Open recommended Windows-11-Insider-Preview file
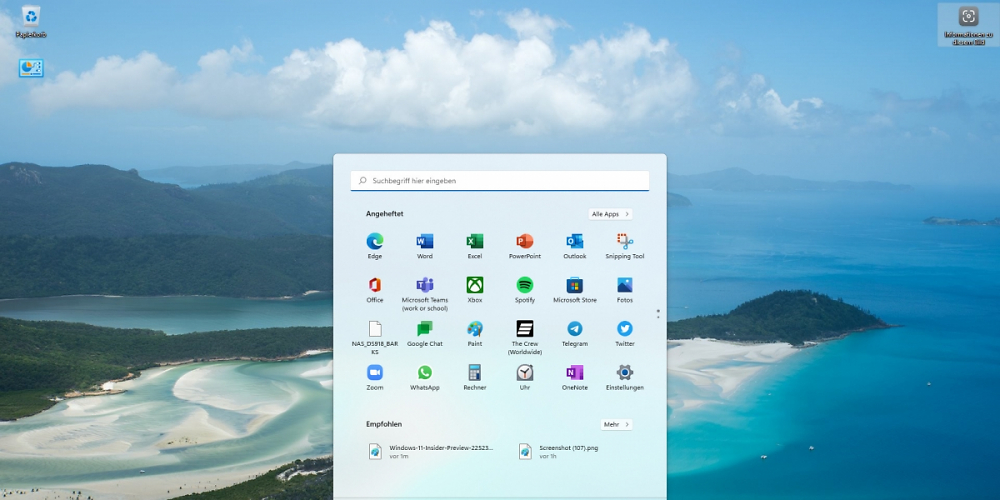The height and width of the screenshot is (500, 1000). coord(431,452)
